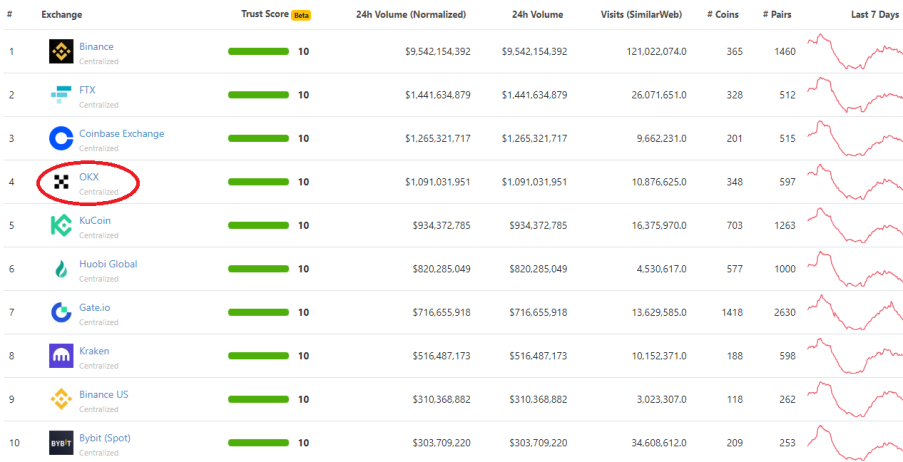This screenshot has width=903, height=462.
Task: Sort by 24h Volume (Normalized) header
Action: (411, 14)
